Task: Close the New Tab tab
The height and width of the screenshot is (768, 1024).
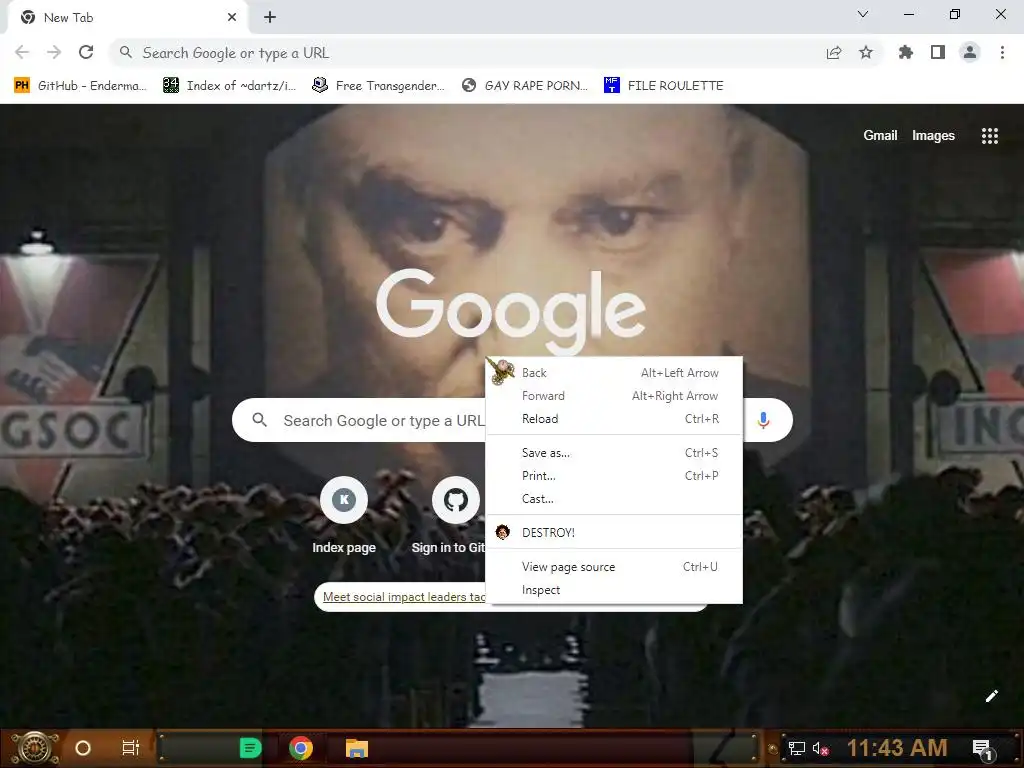Action: tap(232, 18)
